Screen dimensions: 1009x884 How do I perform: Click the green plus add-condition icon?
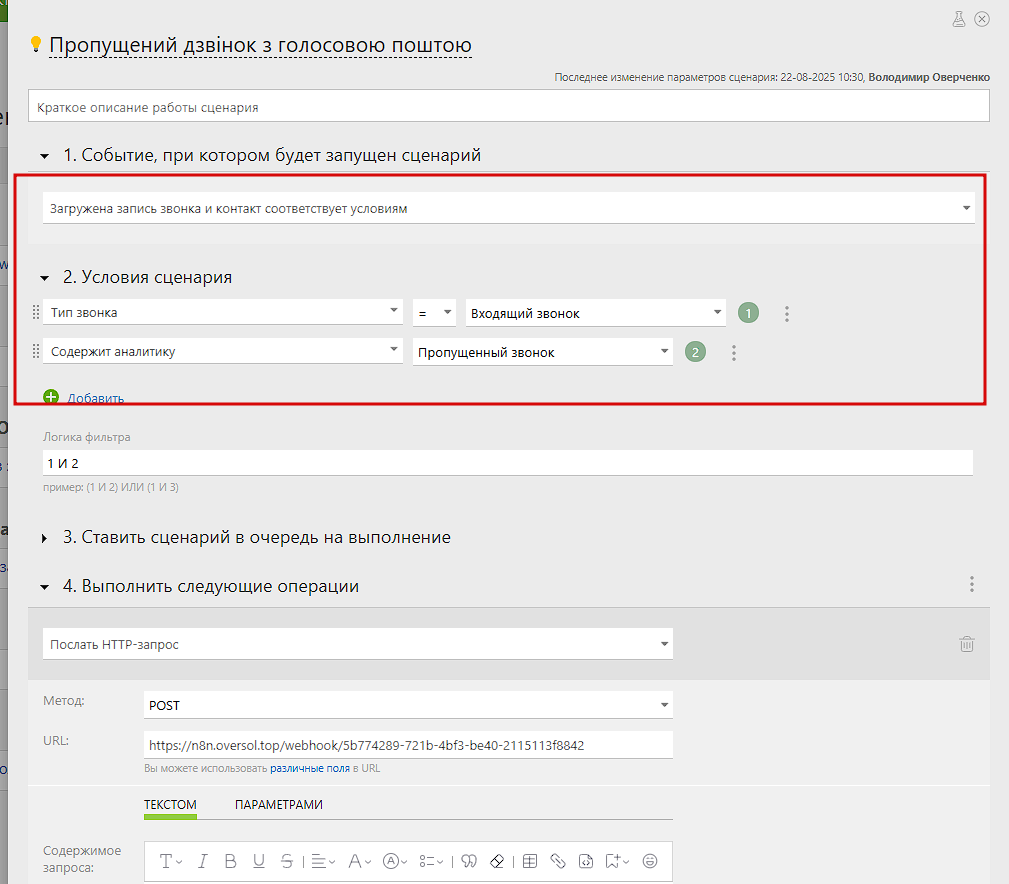51,397
